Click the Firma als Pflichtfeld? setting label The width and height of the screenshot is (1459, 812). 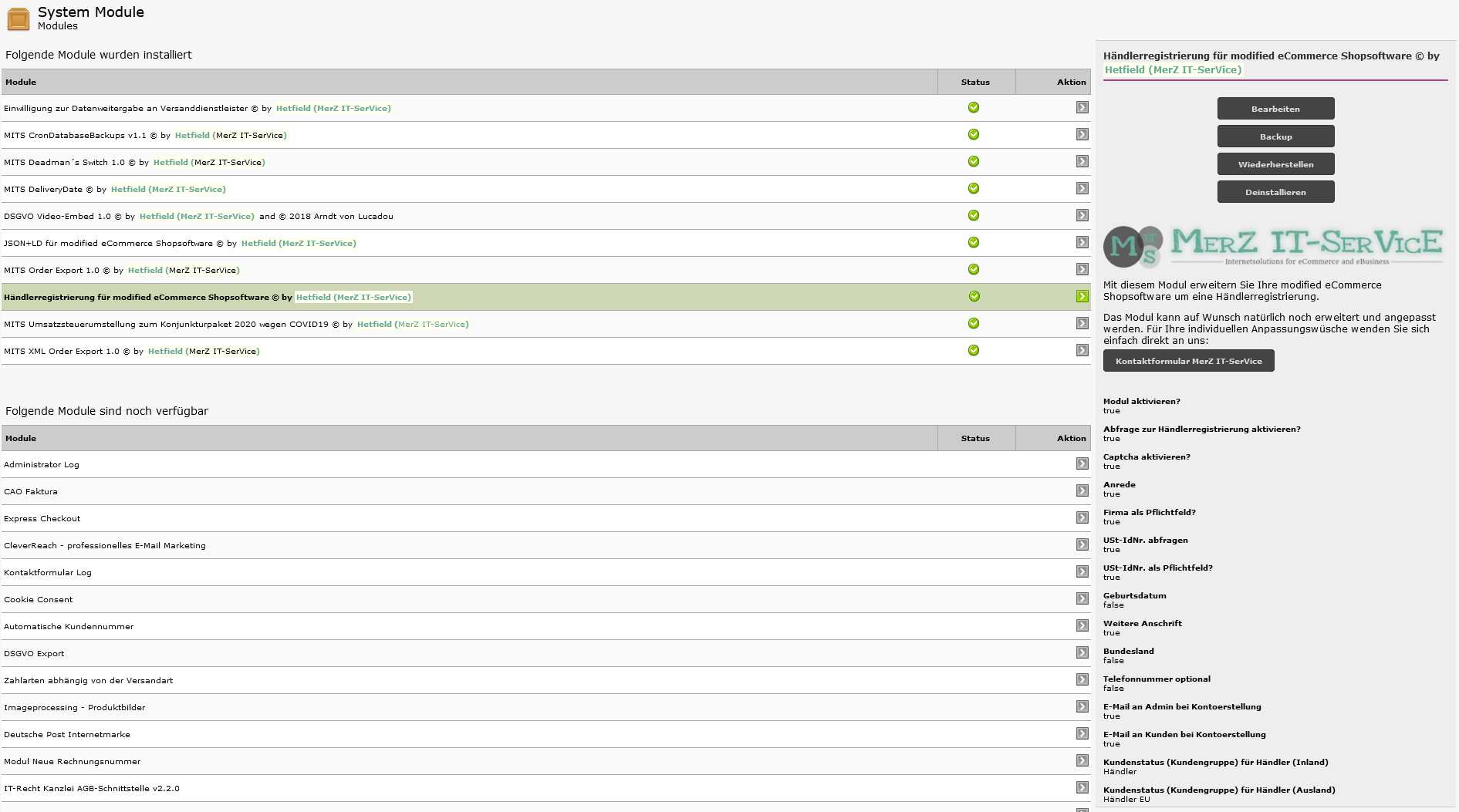[1150, 512]
